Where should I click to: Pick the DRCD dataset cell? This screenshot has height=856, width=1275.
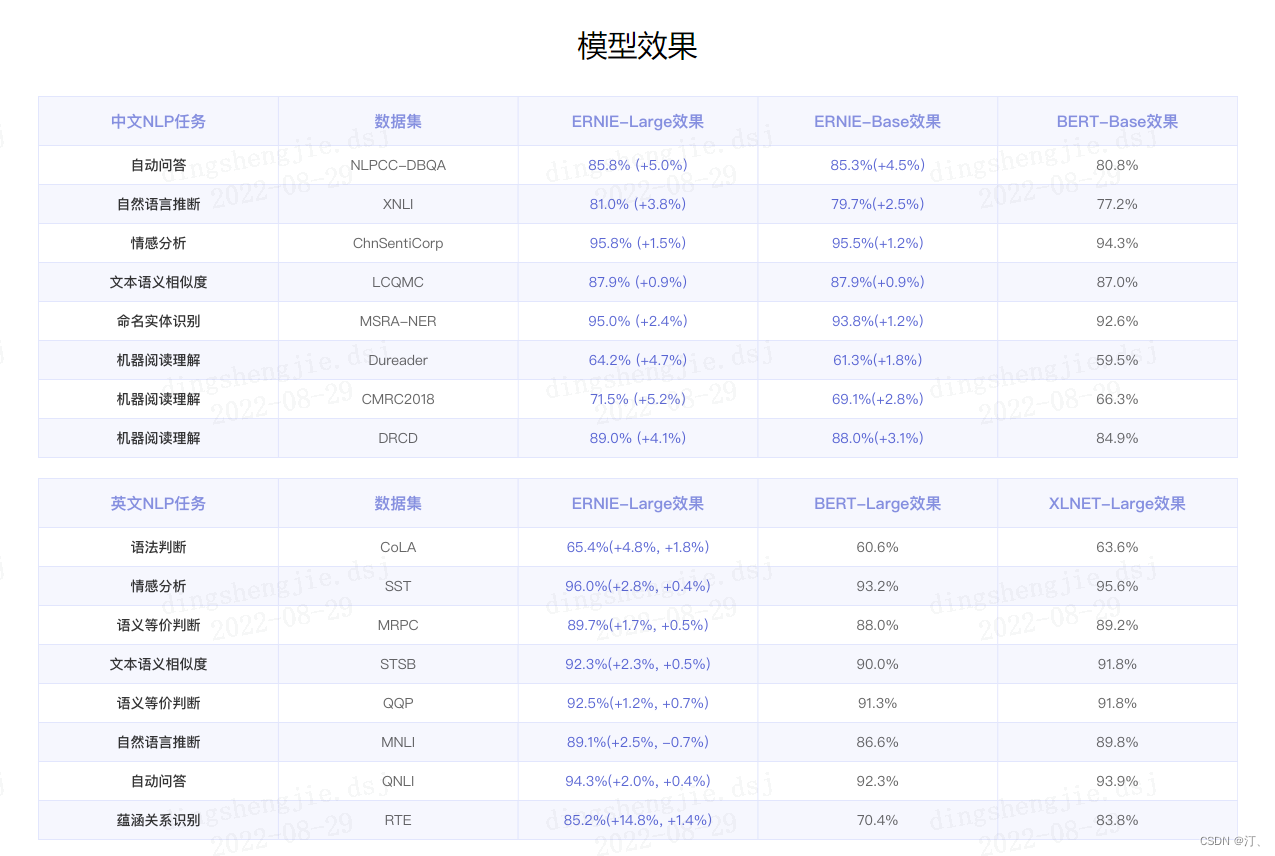tap(398, 438)
